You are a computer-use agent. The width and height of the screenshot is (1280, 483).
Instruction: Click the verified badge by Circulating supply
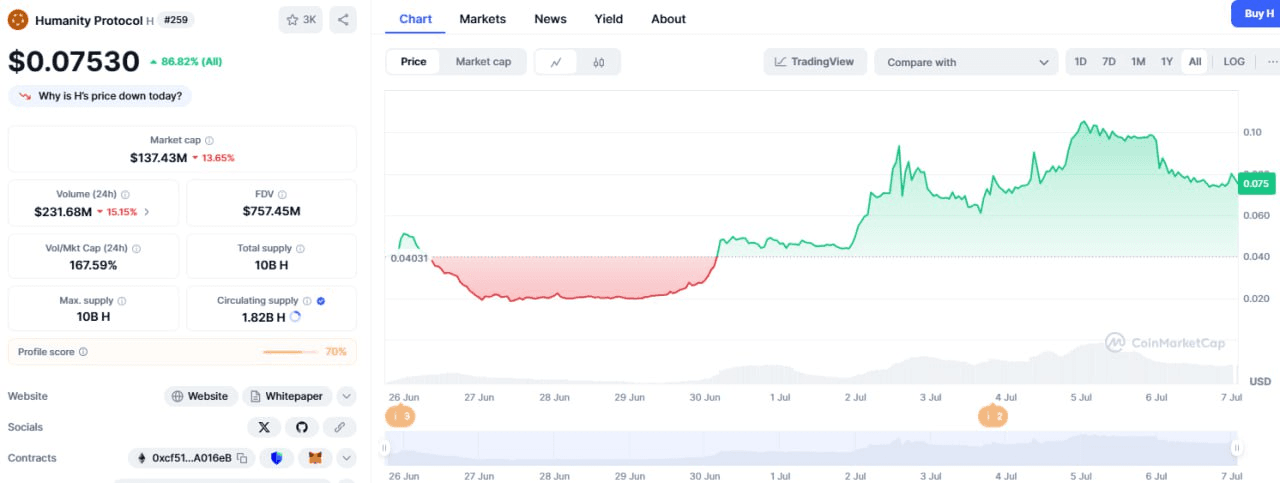point(320,301)
